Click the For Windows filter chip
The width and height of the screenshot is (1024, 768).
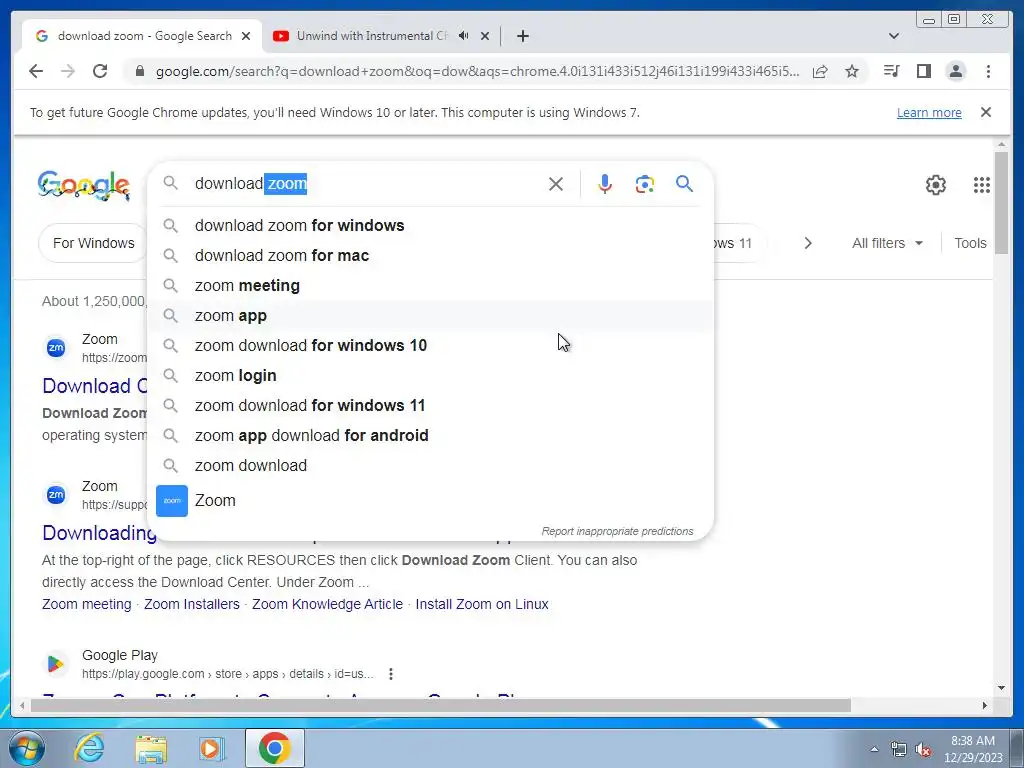93,243
